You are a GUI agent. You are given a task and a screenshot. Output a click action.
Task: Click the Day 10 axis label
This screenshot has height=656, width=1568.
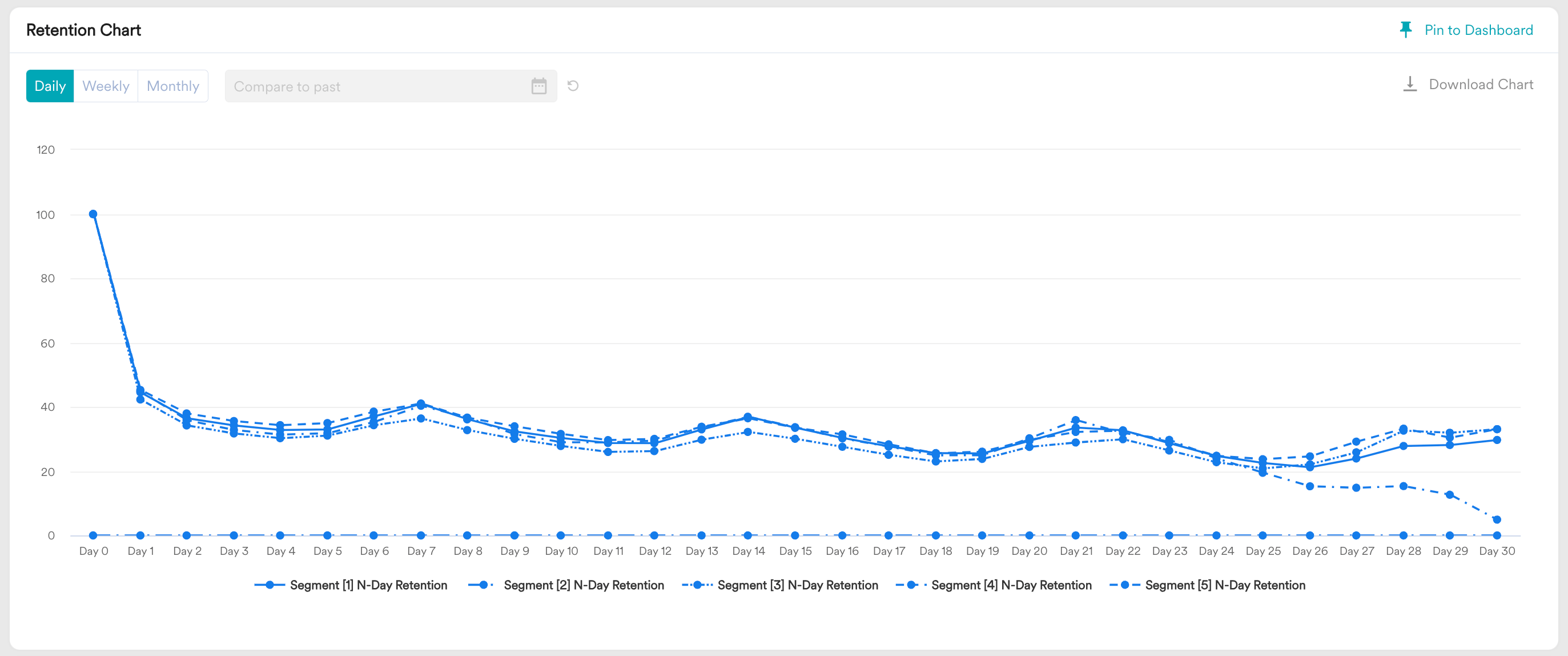[x=561, y=551]
